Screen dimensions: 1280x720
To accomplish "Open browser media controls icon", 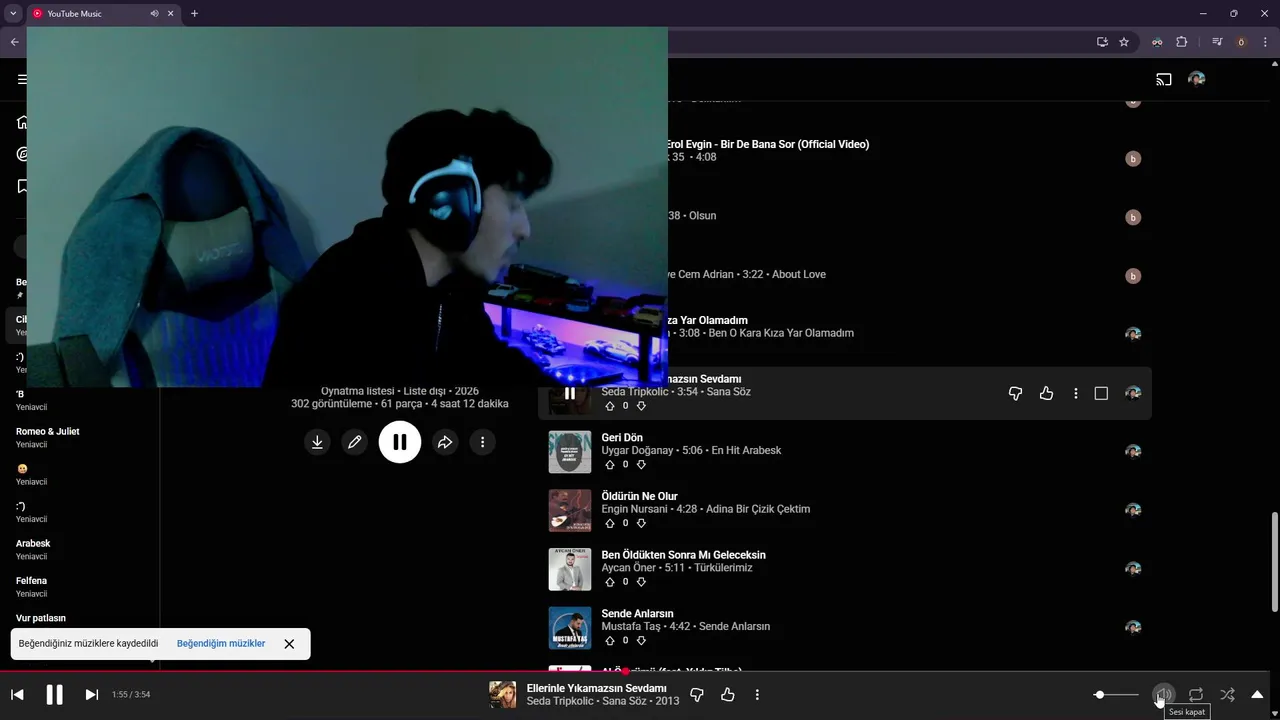I will pyautogui.click(x=1217, y=42).
